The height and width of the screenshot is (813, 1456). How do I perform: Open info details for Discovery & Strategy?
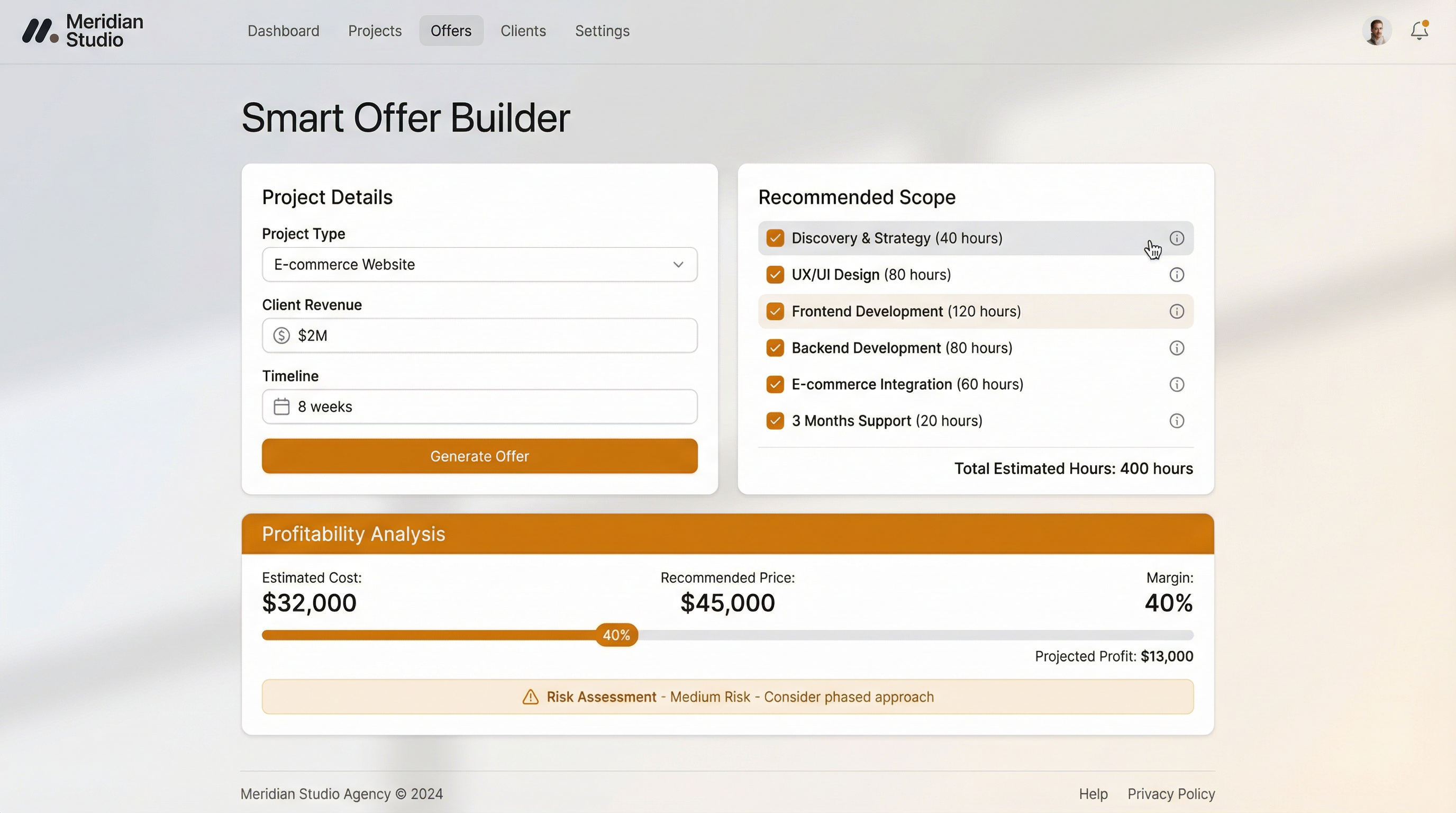(x=1177, y=238)
